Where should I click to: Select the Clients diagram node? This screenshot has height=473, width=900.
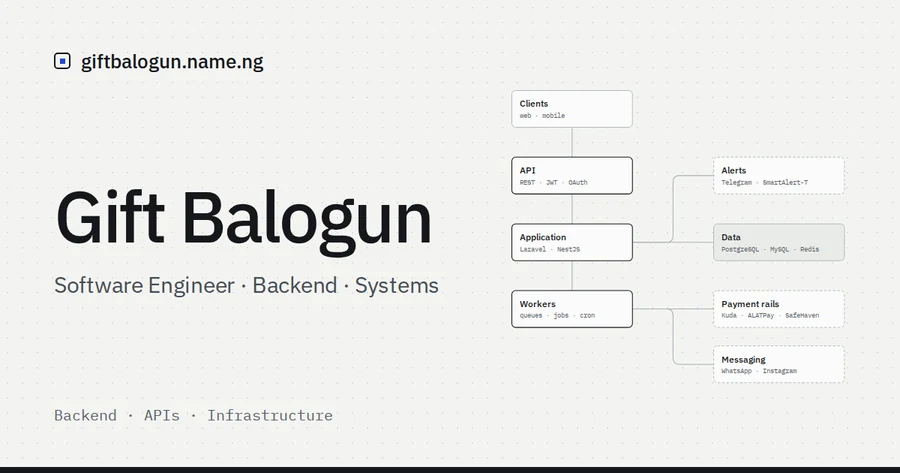[572, 109]
